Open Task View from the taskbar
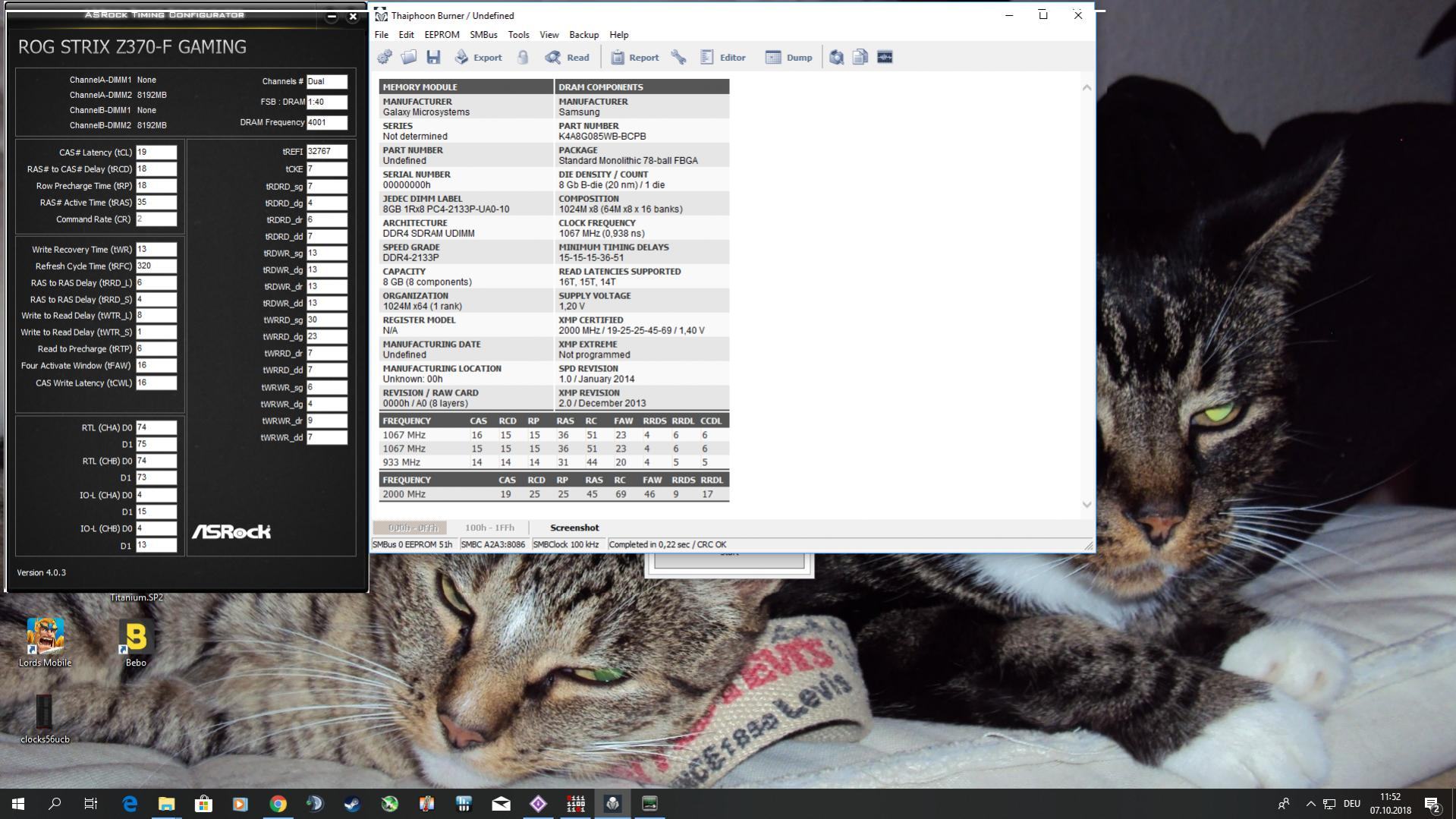 tap(91, 804)
